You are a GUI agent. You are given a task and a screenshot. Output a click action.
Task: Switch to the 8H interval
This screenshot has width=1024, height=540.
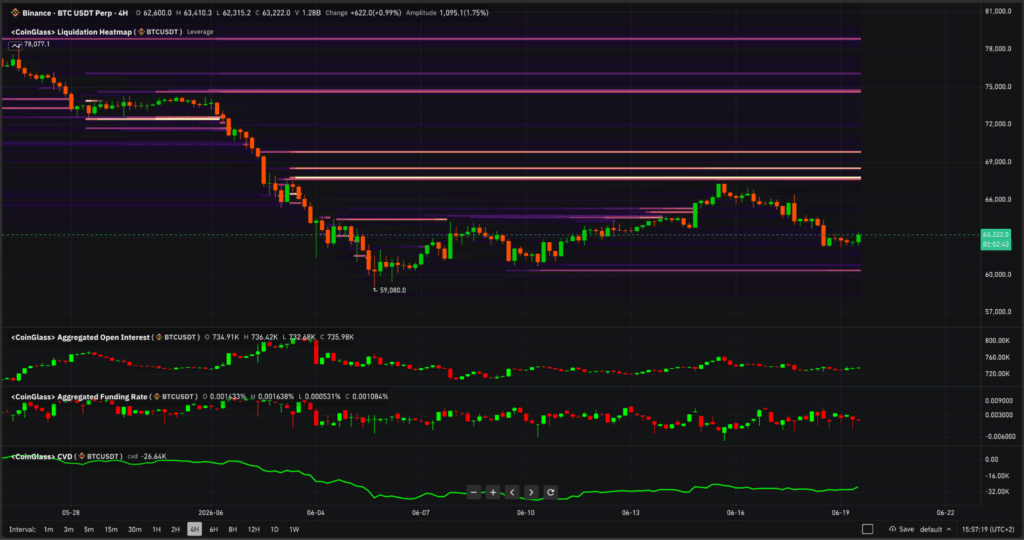(232, 529)
